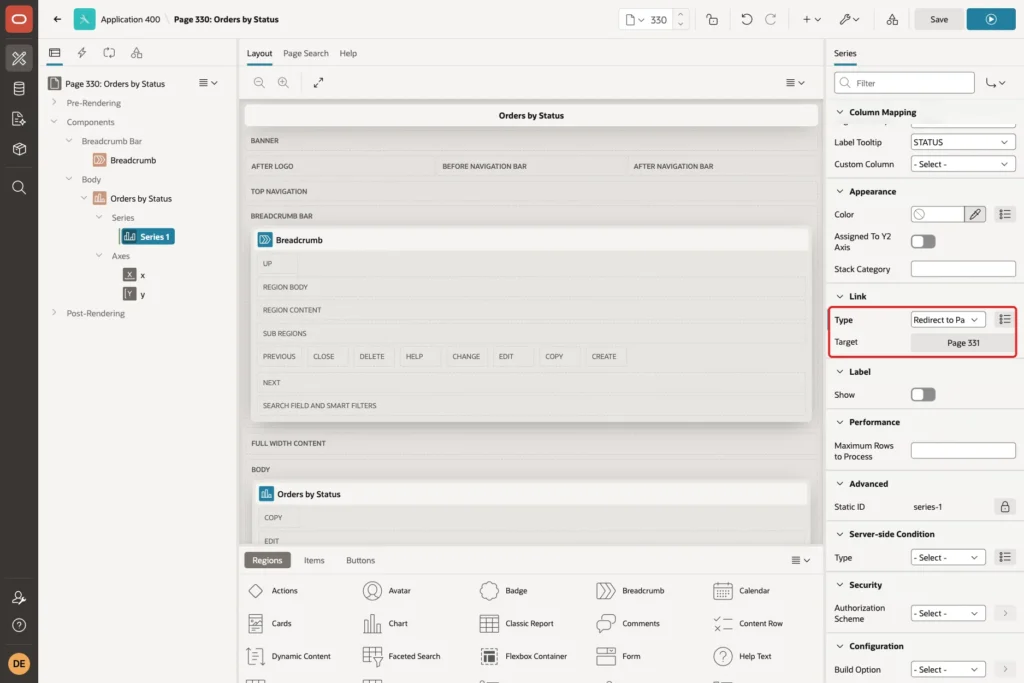
Task: Run the page with the play button
Action: (x=991, y=20)
